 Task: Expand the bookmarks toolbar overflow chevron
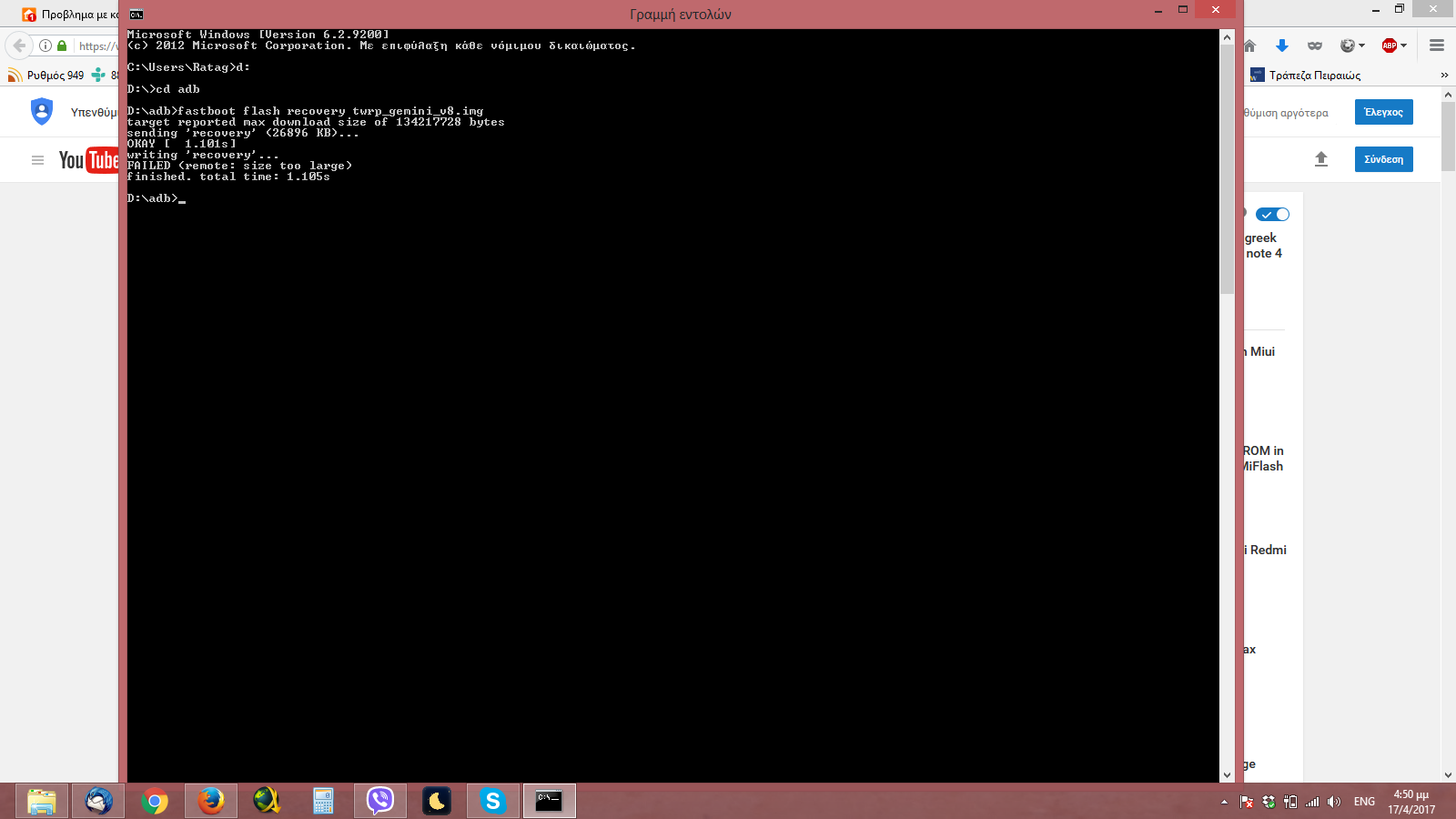pos(1444,76)
